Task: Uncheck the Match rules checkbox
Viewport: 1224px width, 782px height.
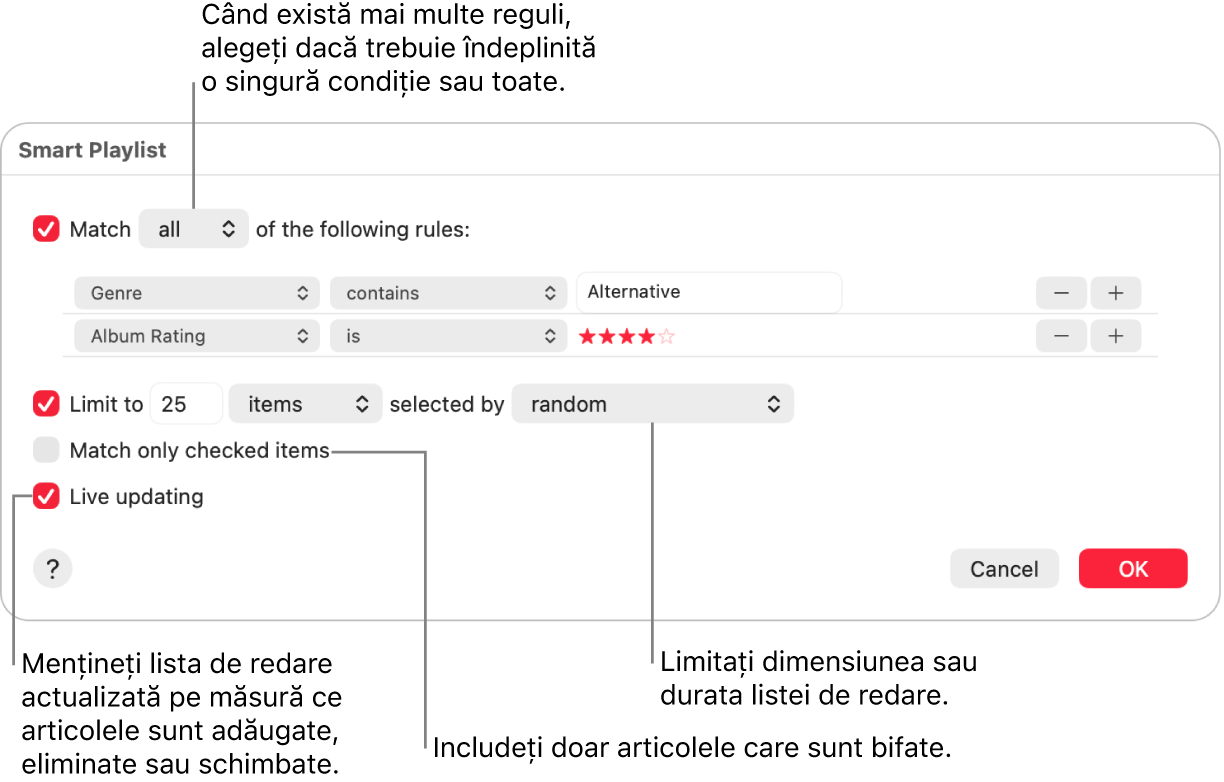Action: pyautogui.click(x=47, y=229)
